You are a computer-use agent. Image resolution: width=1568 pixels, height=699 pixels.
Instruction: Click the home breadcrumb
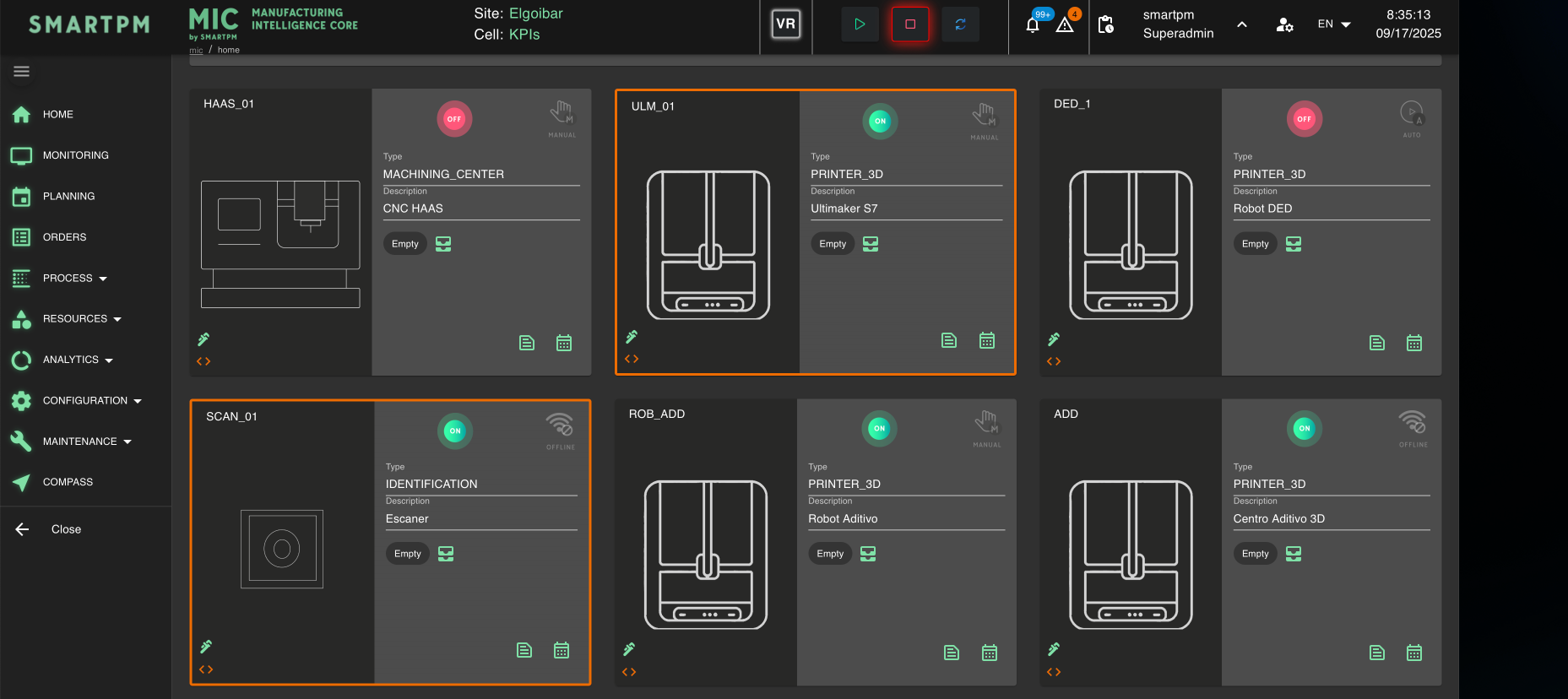point(228,51)
